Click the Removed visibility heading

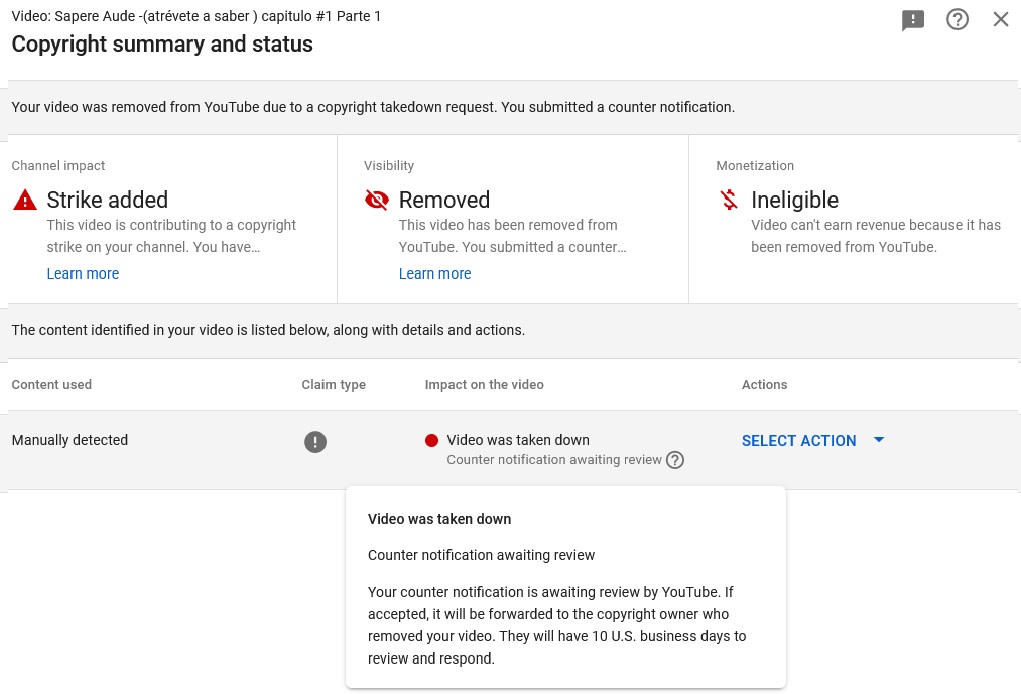(x=444, y=200)
